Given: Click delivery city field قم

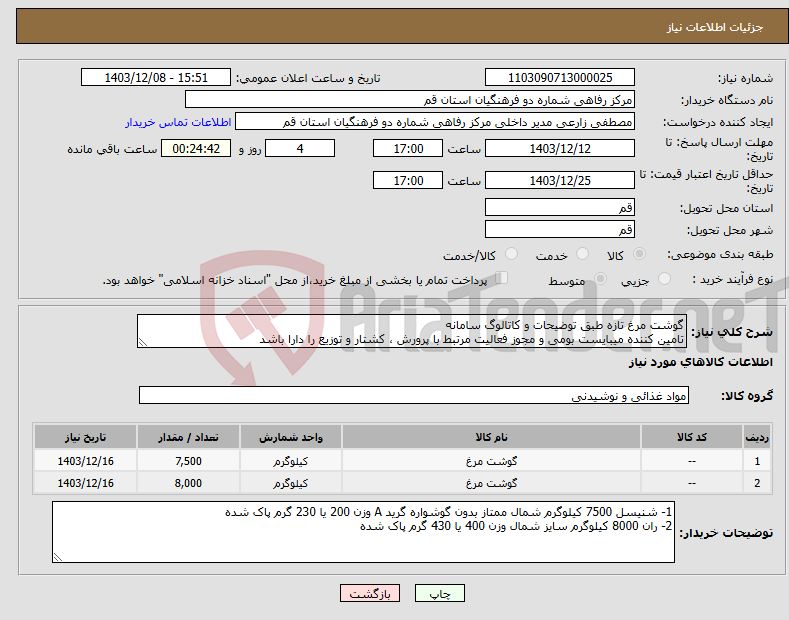Looking at the screenshot, I should tap(560, 229).
